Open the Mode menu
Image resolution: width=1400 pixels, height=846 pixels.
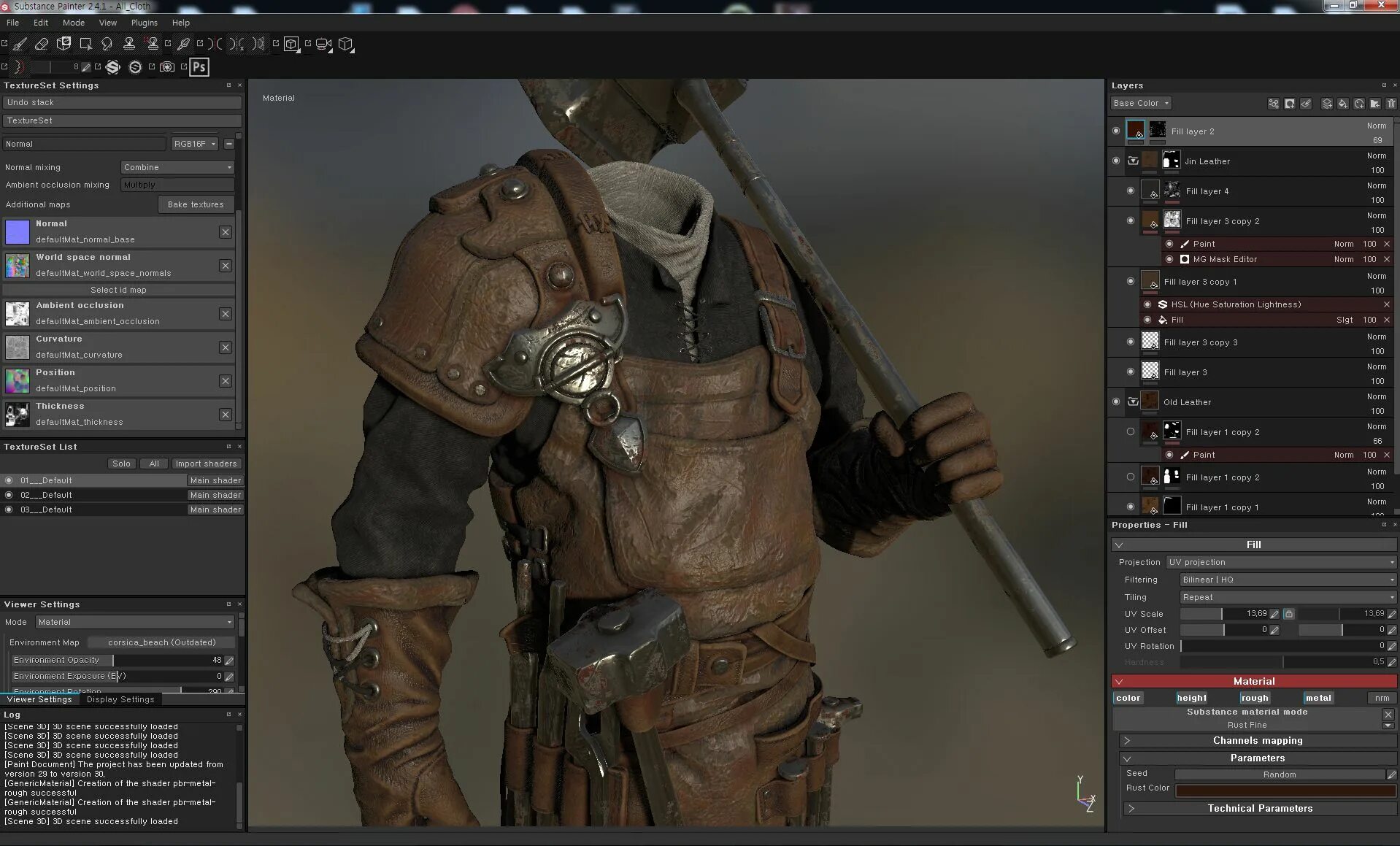74,23
